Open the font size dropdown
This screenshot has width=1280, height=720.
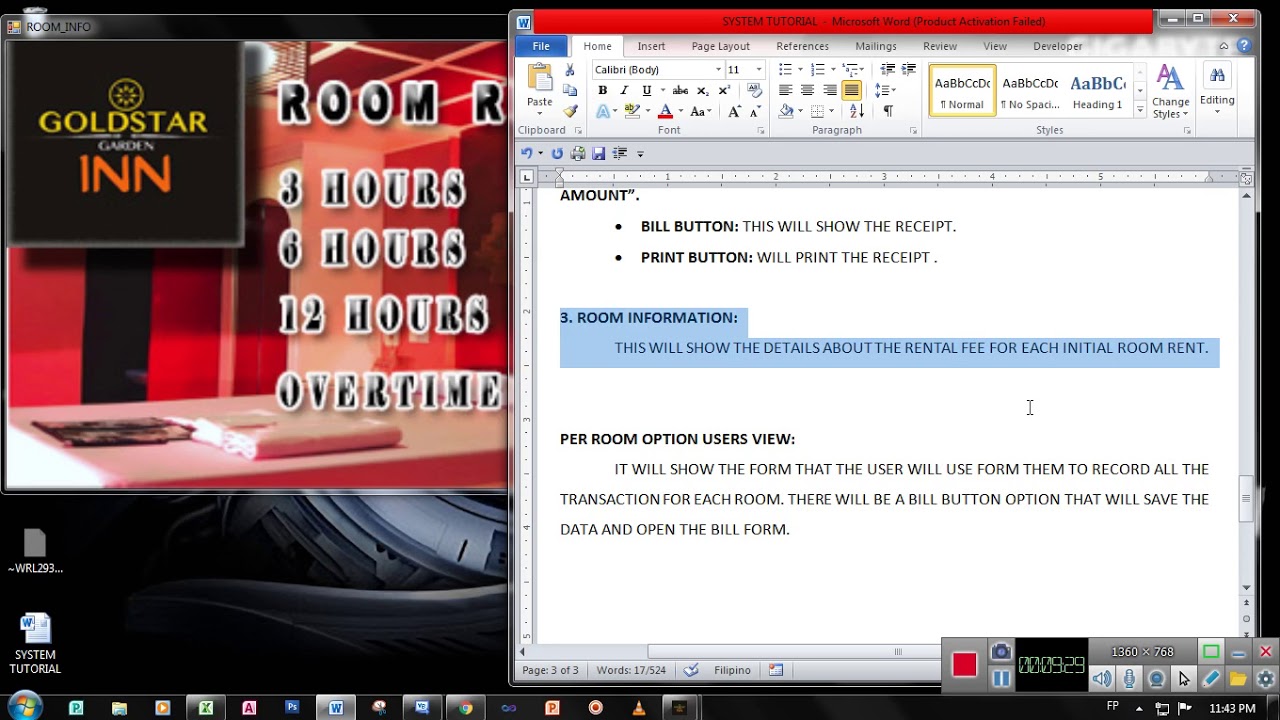(759, 69)
